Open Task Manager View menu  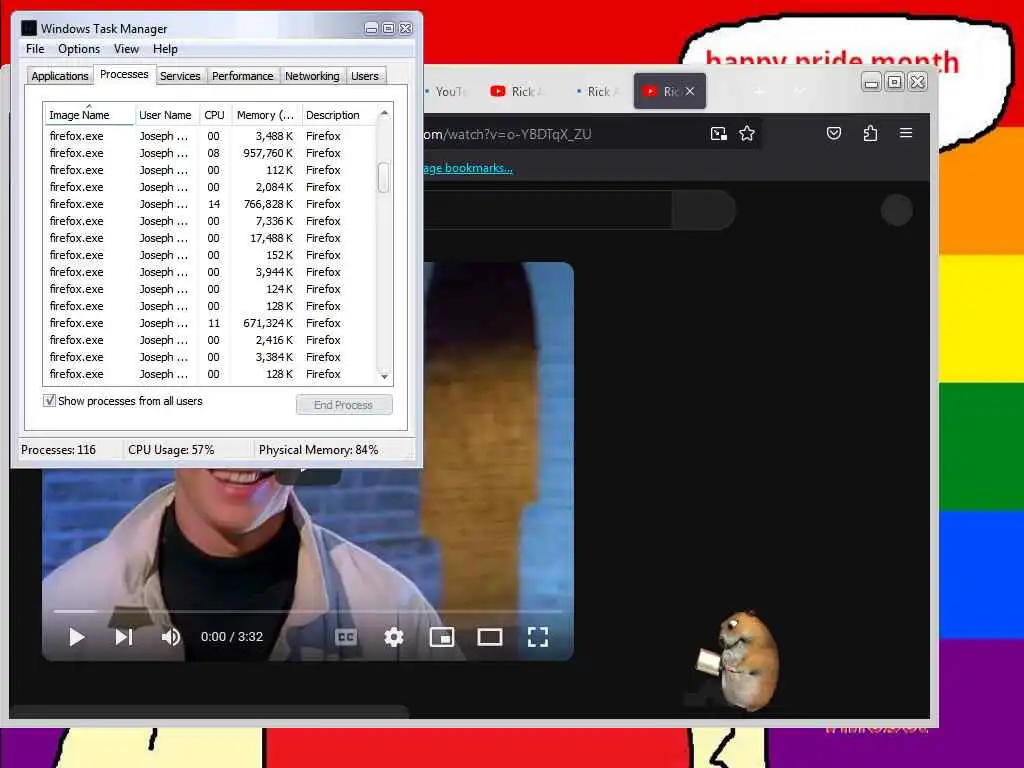point(126,49)
